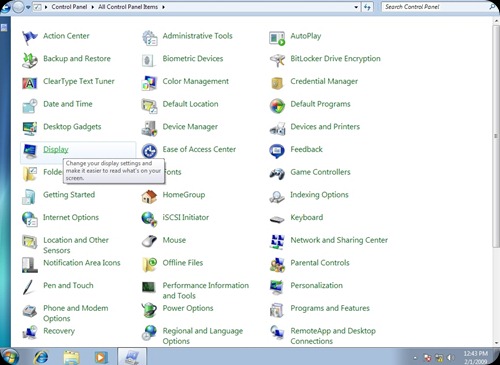500x365 pixels.
Task: Open Performance Information and Tools link
Action: click(206, 290)
